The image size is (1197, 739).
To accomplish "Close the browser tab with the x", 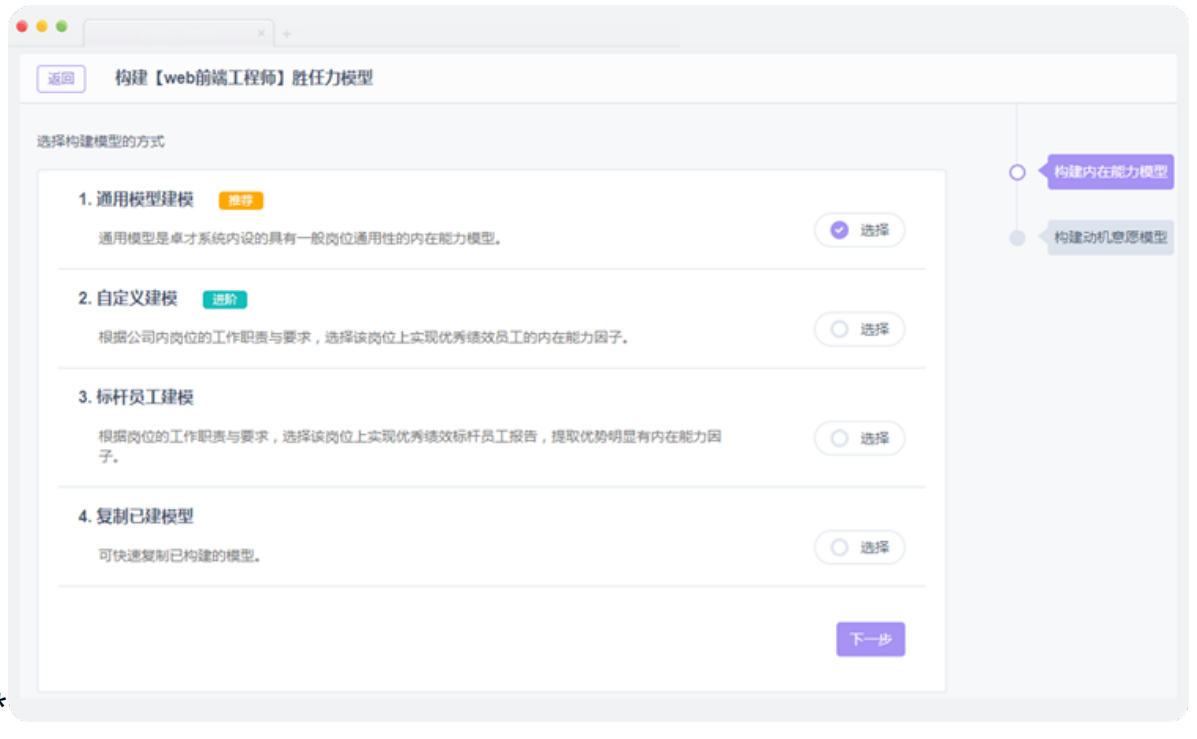I will click(x=262, y=34).
